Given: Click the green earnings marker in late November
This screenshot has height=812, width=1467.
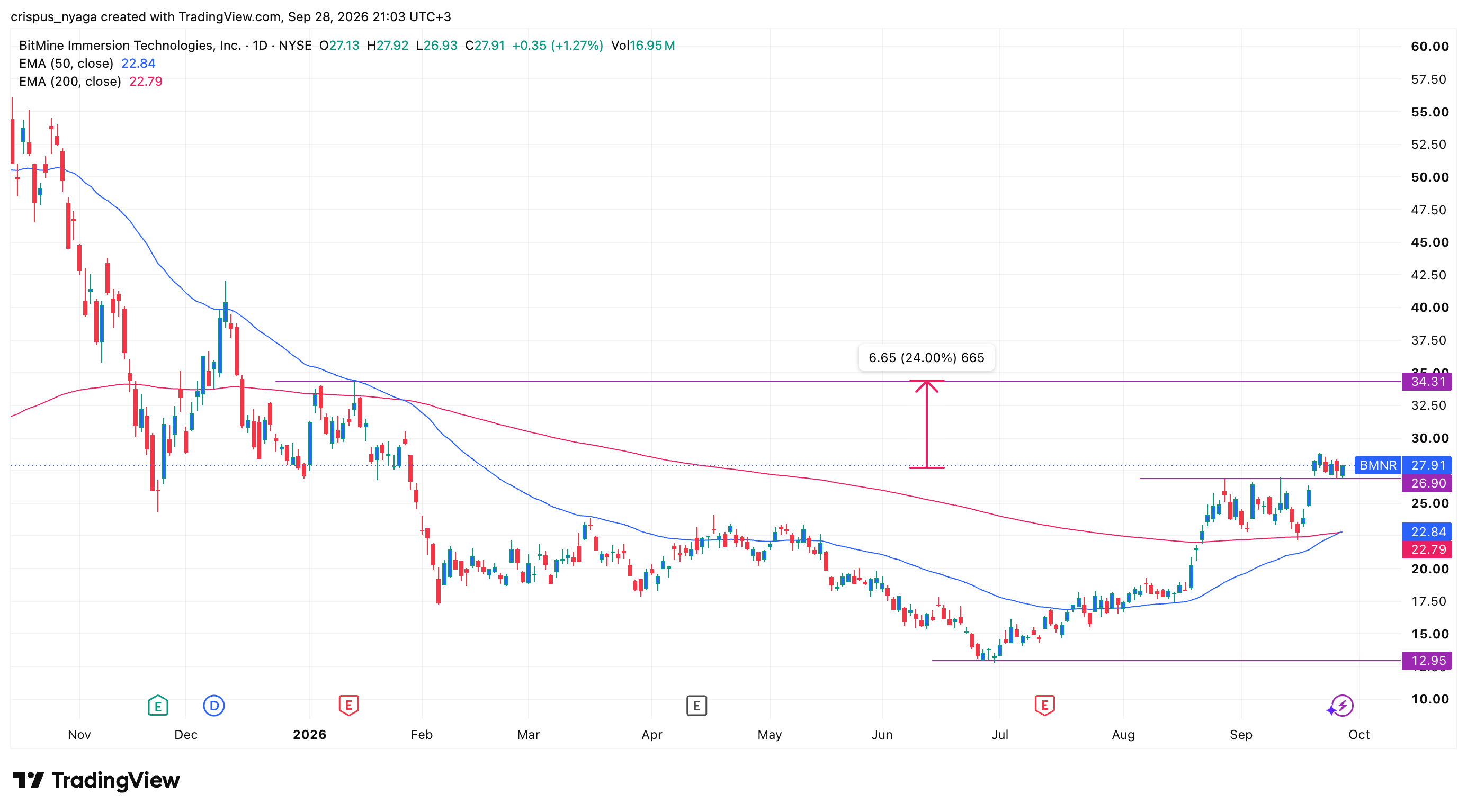Looking at the screenshot, I should coord(158,706).
